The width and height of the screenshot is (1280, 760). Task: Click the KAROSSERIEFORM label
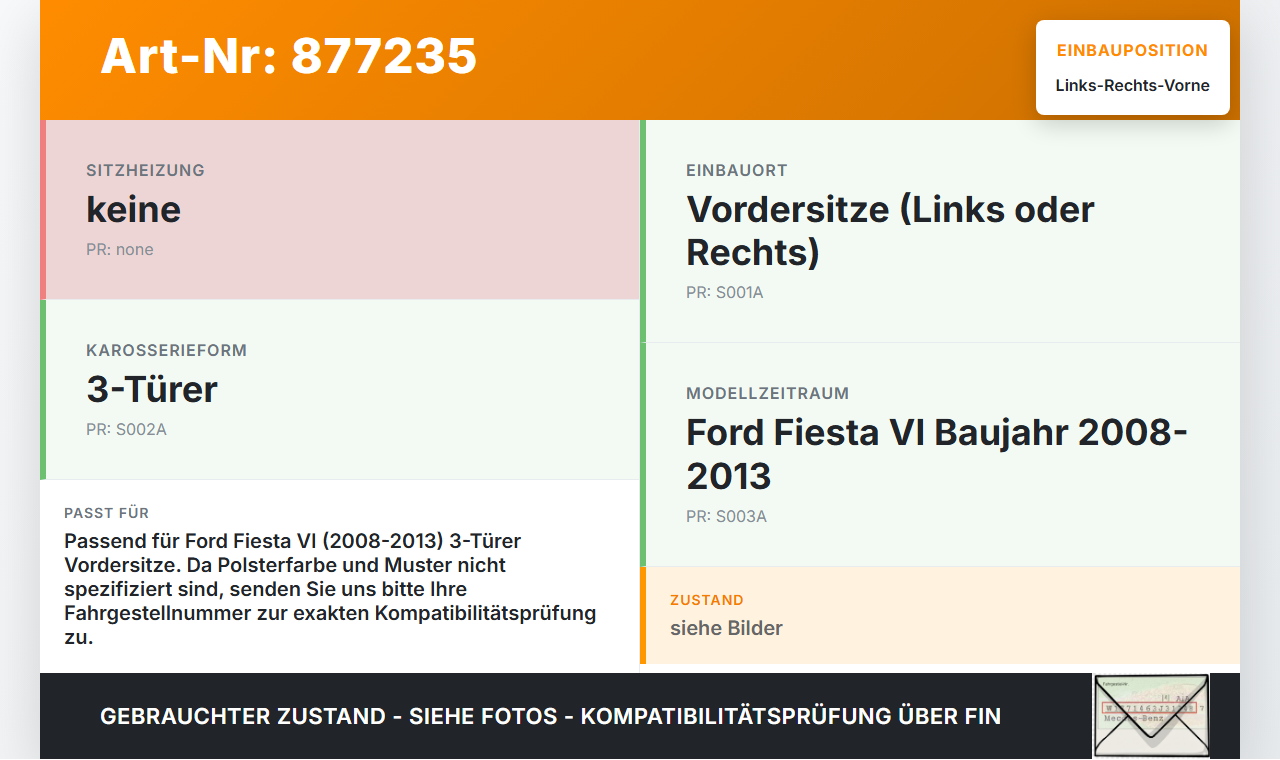click(166, 350)
